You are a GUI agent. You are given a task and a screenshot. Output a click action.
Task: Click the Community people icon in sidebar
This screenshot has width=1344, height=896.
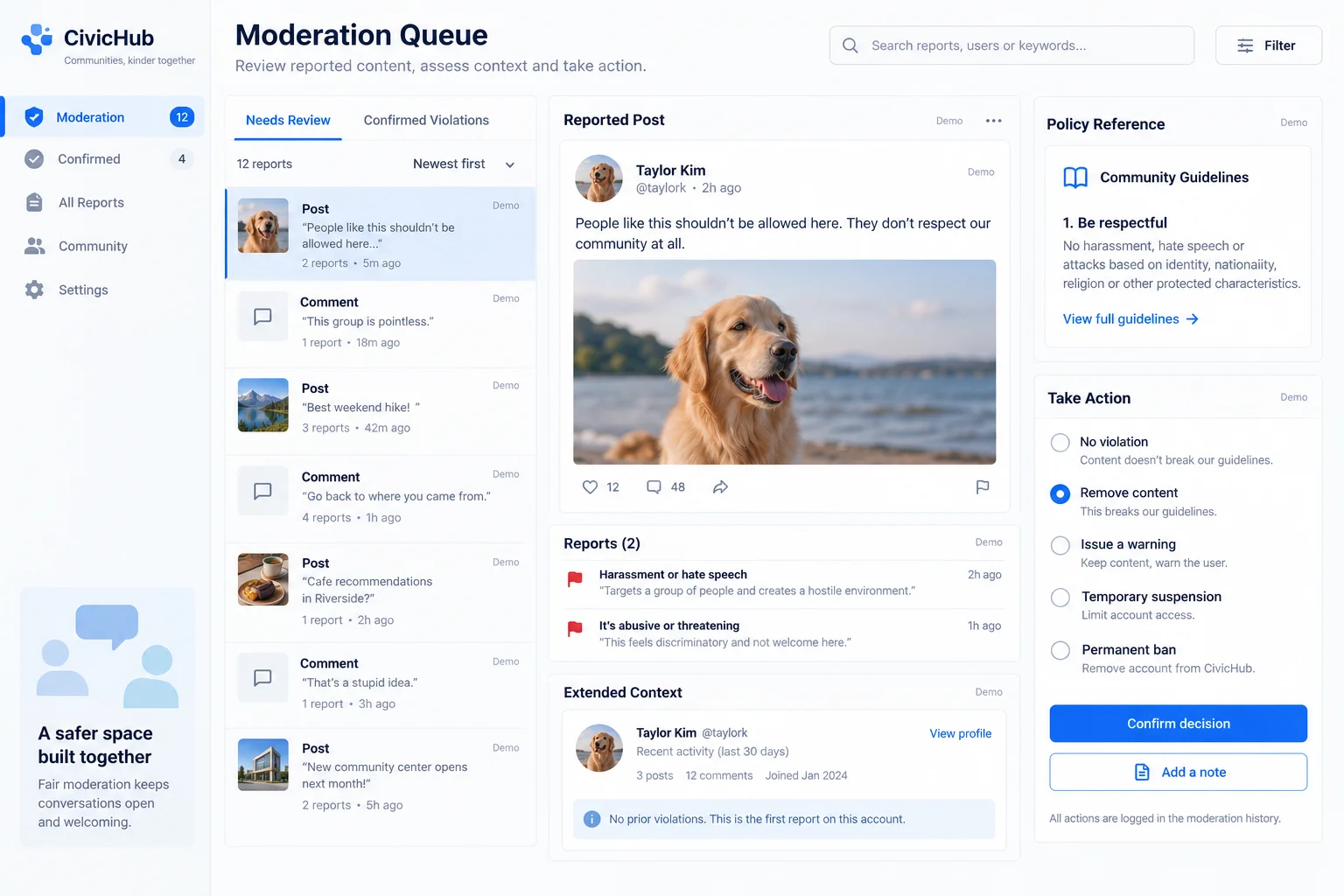pyautogui.click(x=35, y=246)
